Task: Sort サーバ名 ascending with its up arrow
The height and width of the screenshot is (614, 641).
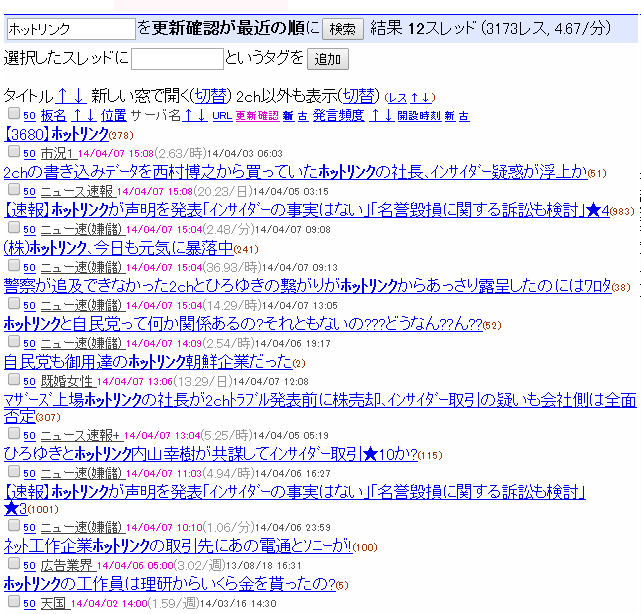Action: click(188, 116)
